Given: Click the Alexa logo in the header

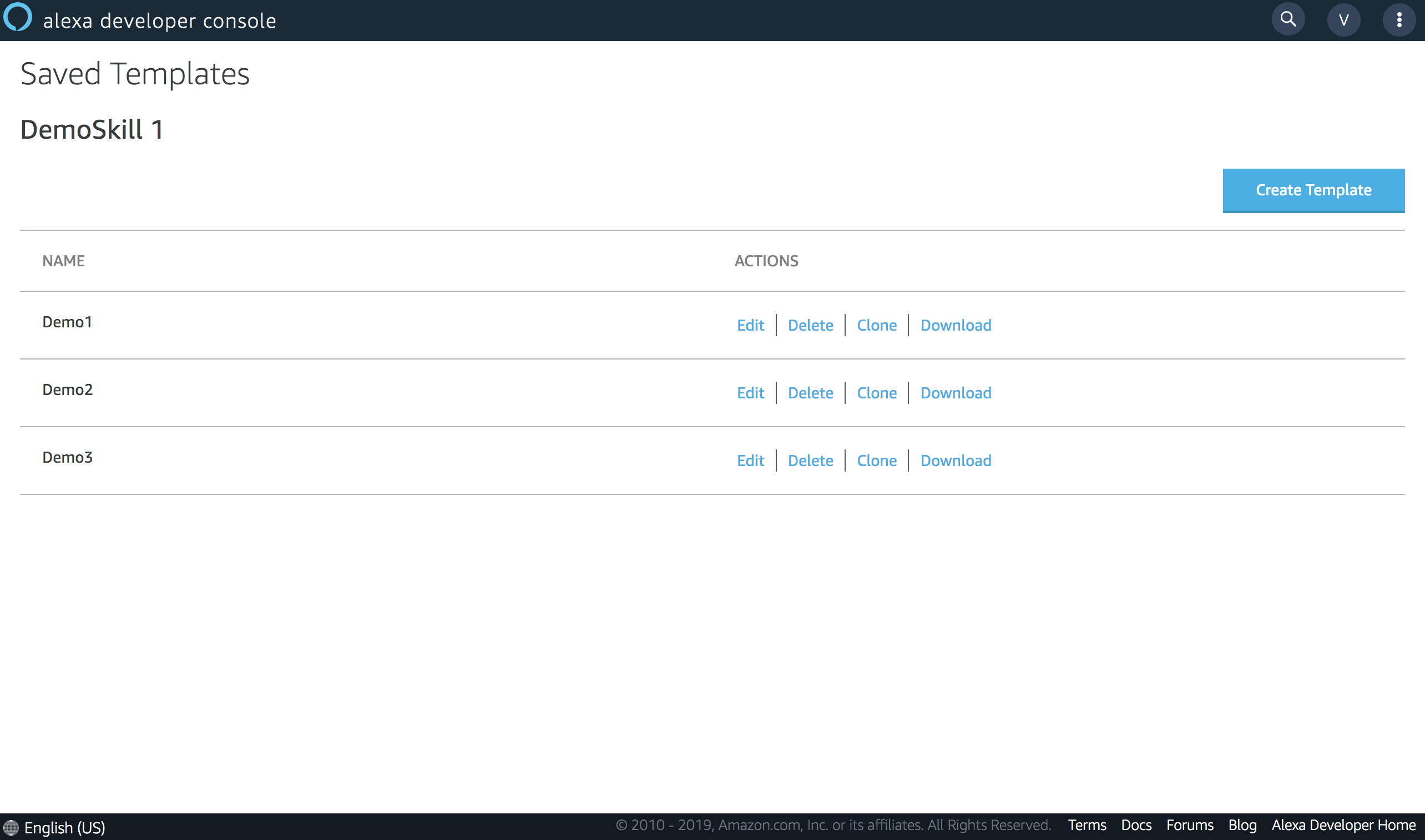Looking at the screenshot, I should pos(18,19).
